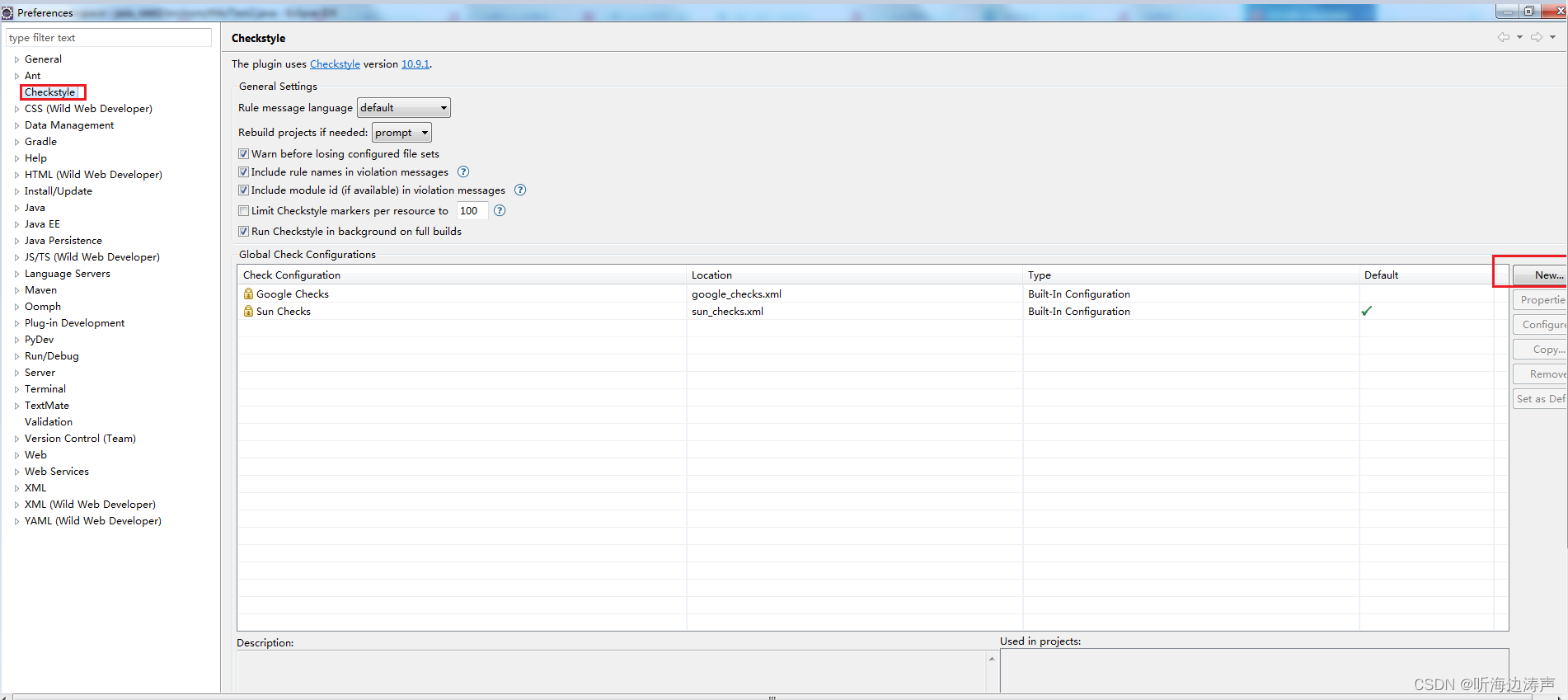Expand the Gradle tree node
The width and height of the screenshot is (1568, 700).
[16, 142]
